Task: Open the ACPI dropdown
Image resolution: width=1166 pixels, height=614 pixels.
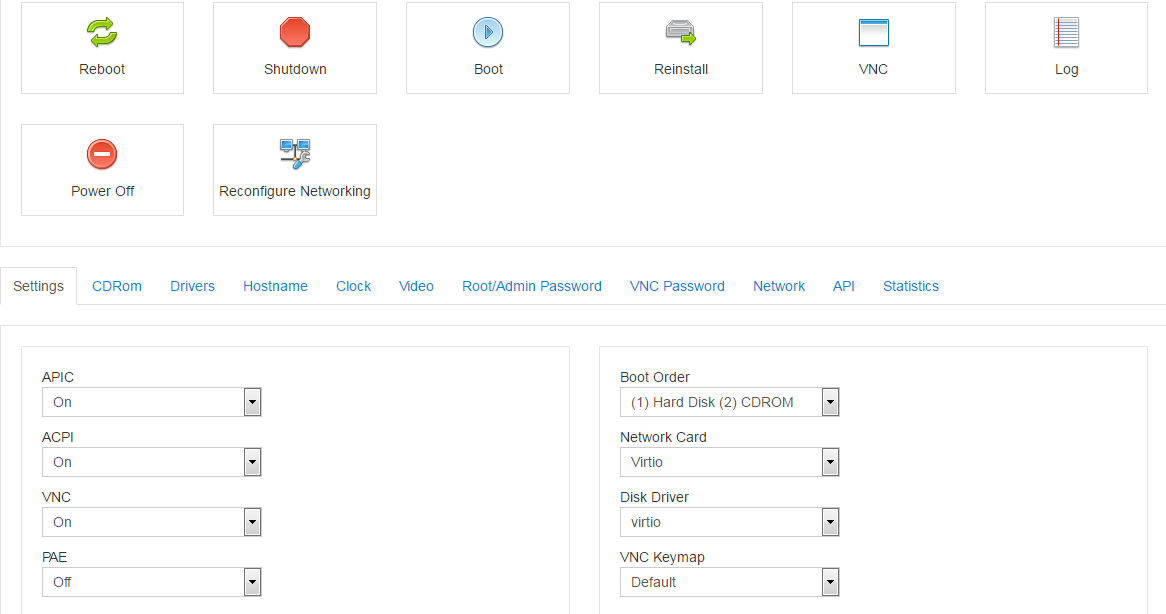Action: coord(152,462)
